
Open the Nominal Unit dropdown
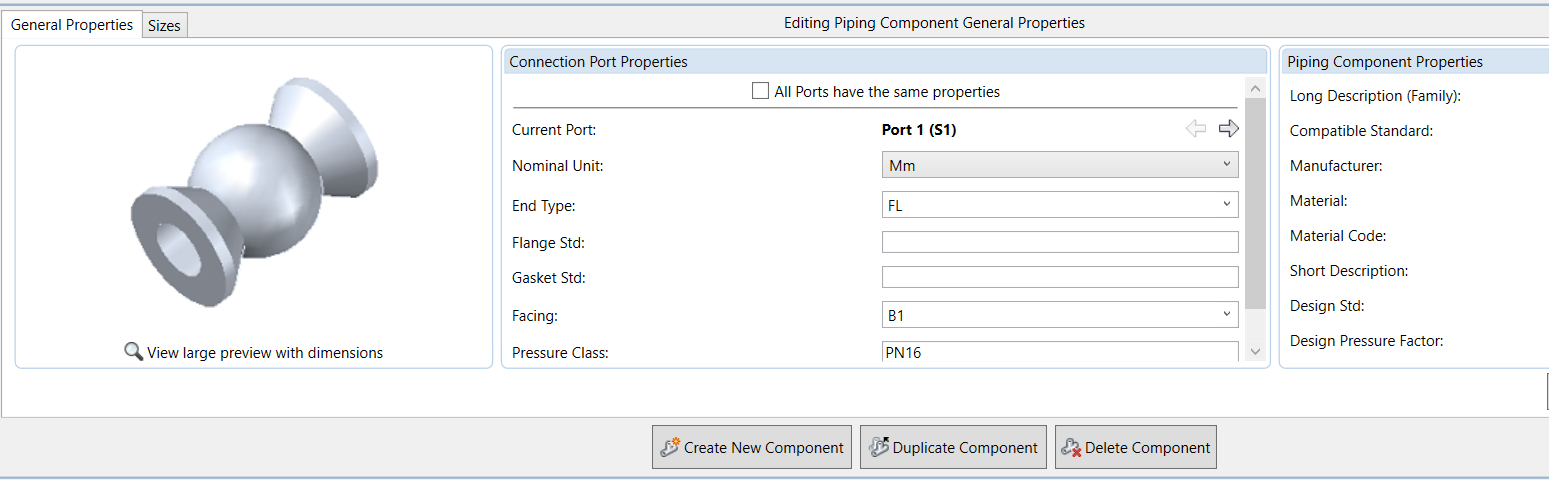[x=1059, y=165]
